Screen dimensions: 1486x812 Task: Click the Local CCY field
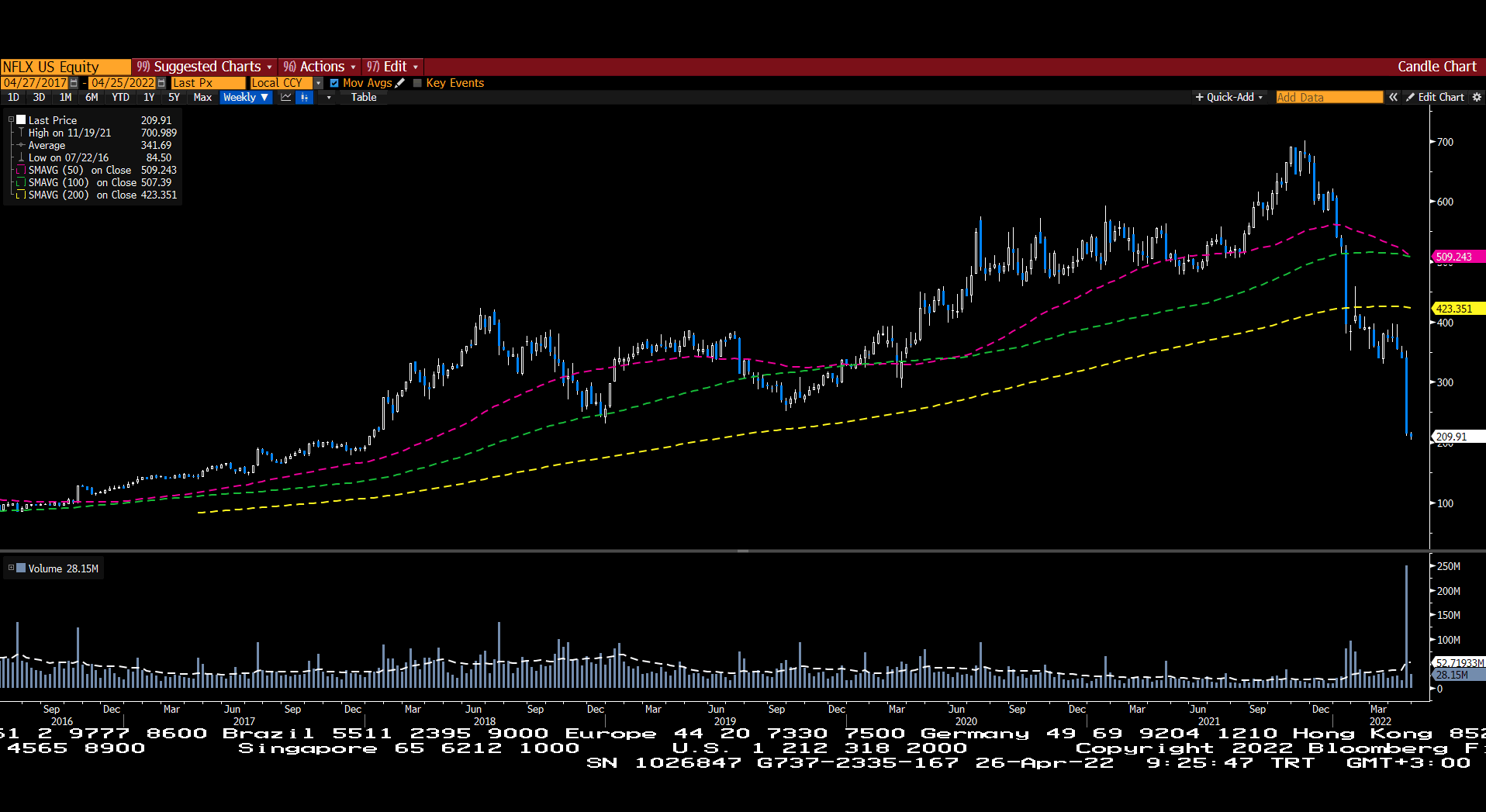click(x=281, y=83)
